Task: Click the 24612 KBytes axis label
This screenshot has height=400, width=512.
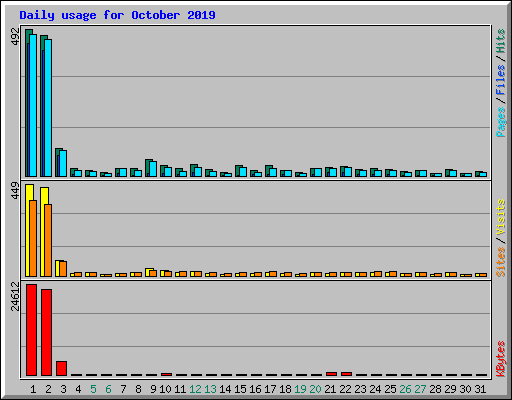Action: click(15, 296)
